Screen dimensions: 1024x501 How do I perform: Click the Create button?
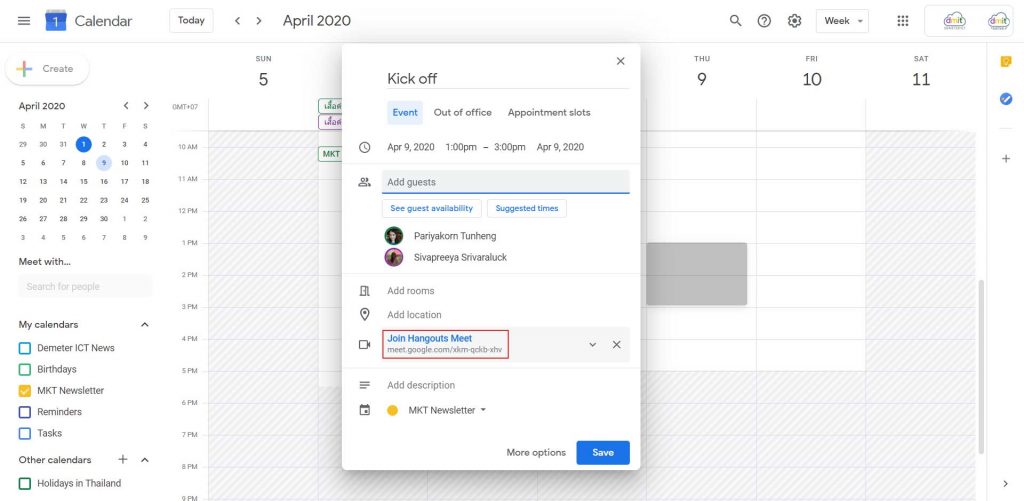point(47,69)
